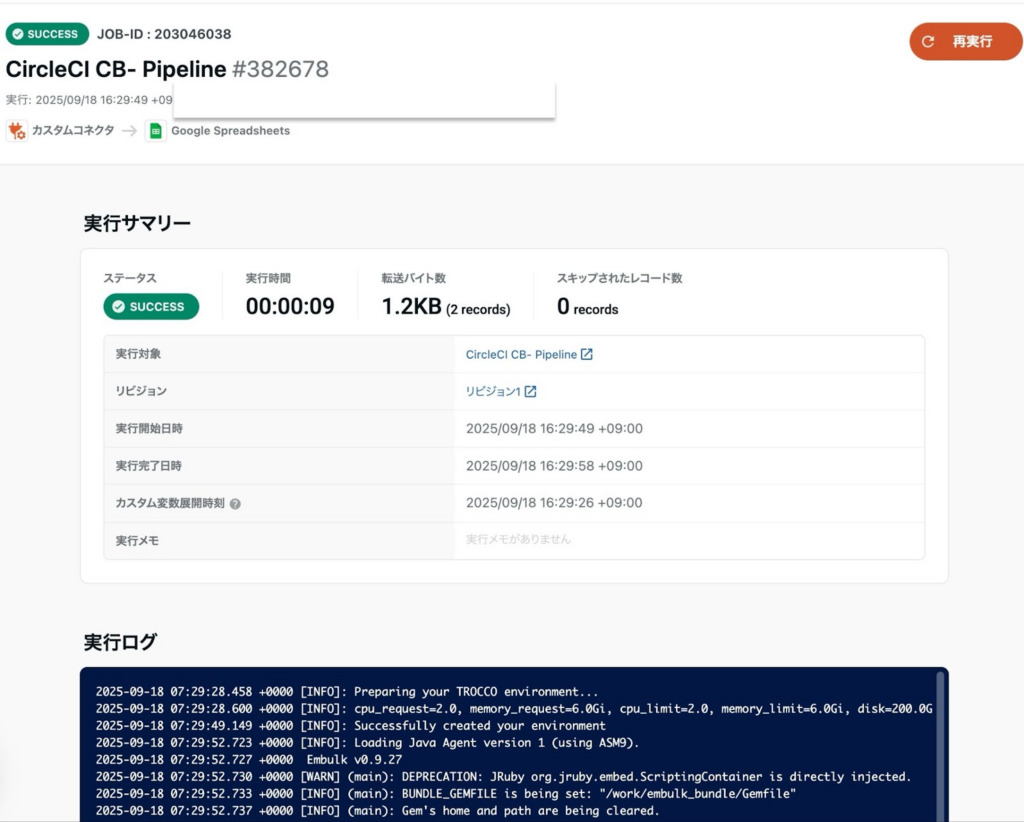Screen dimensions: 1024x822
Task: Click external-link icon next to CircleCI CB- Pipeline
Action: (x=587, y=354)
